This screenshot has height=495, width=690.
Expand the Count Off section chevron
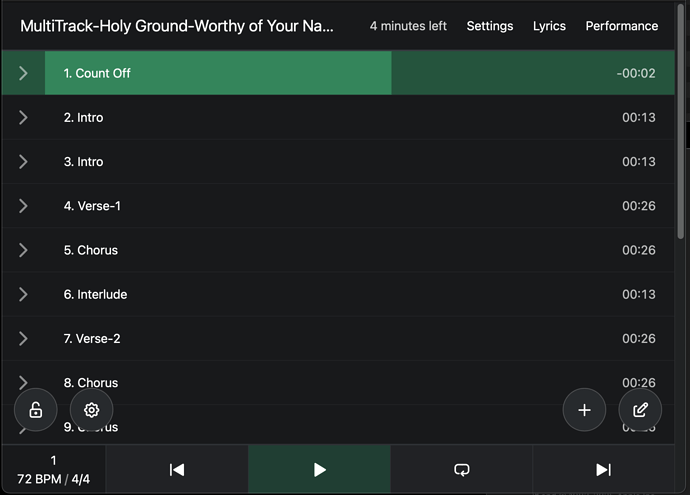(23, 73)
